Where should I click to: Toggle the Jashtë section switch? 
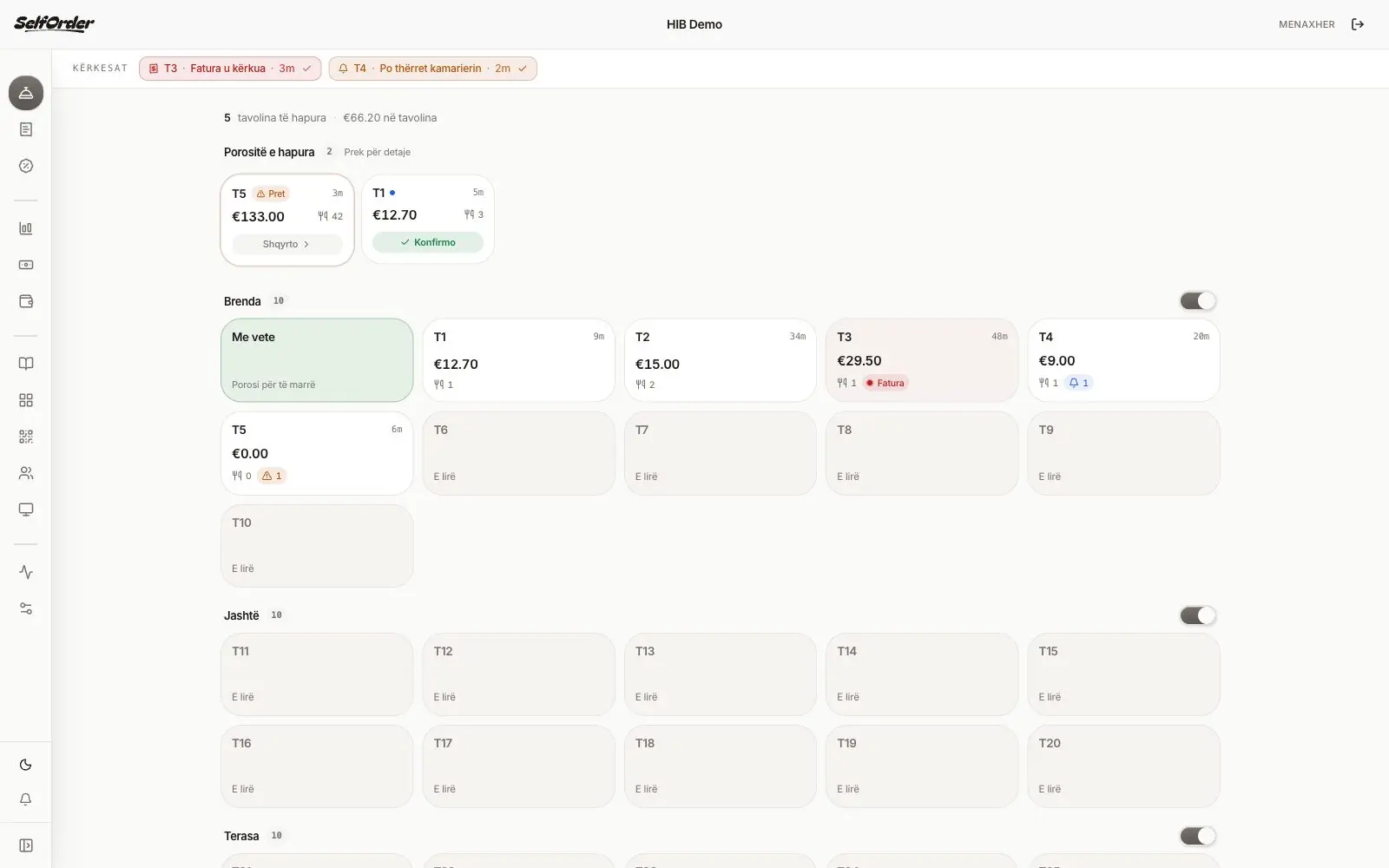point(1198,615)
